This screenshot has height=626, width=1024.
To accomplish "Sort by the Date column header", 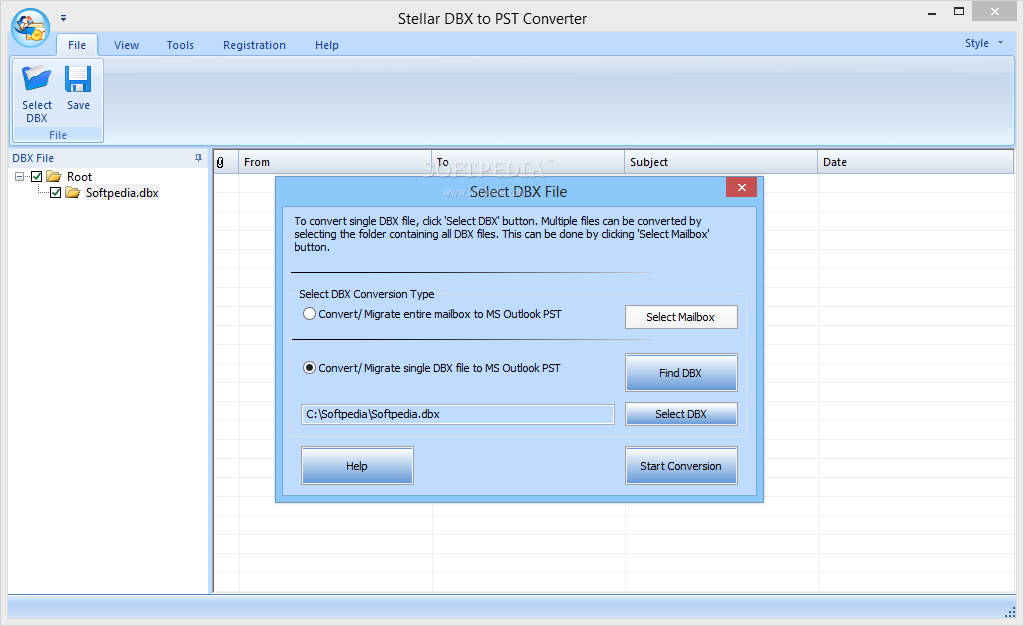I will coord(915,163).
